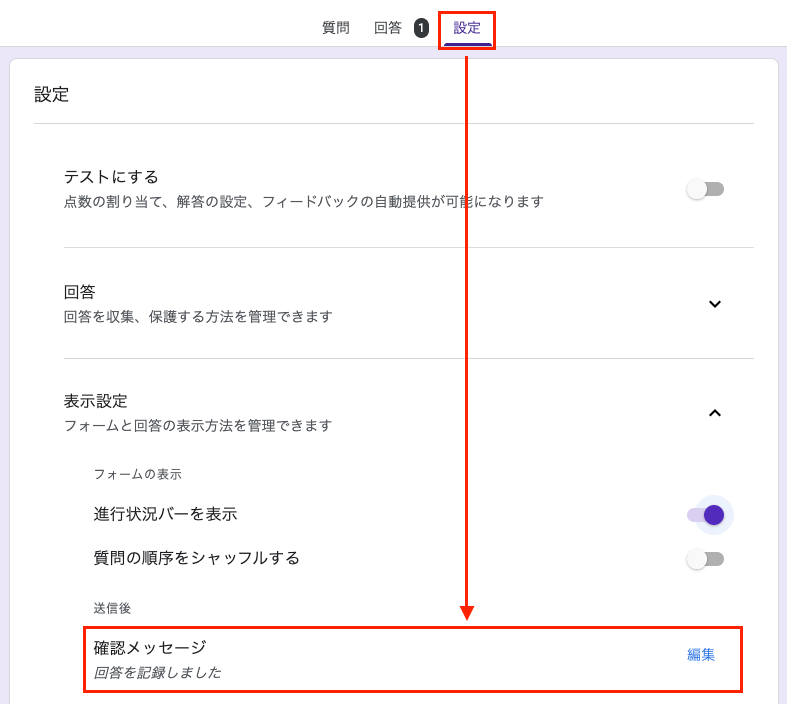Click the 質問の順序をシャッフルする label text
This screenshot has width=787, height=704.
point(196,558)
